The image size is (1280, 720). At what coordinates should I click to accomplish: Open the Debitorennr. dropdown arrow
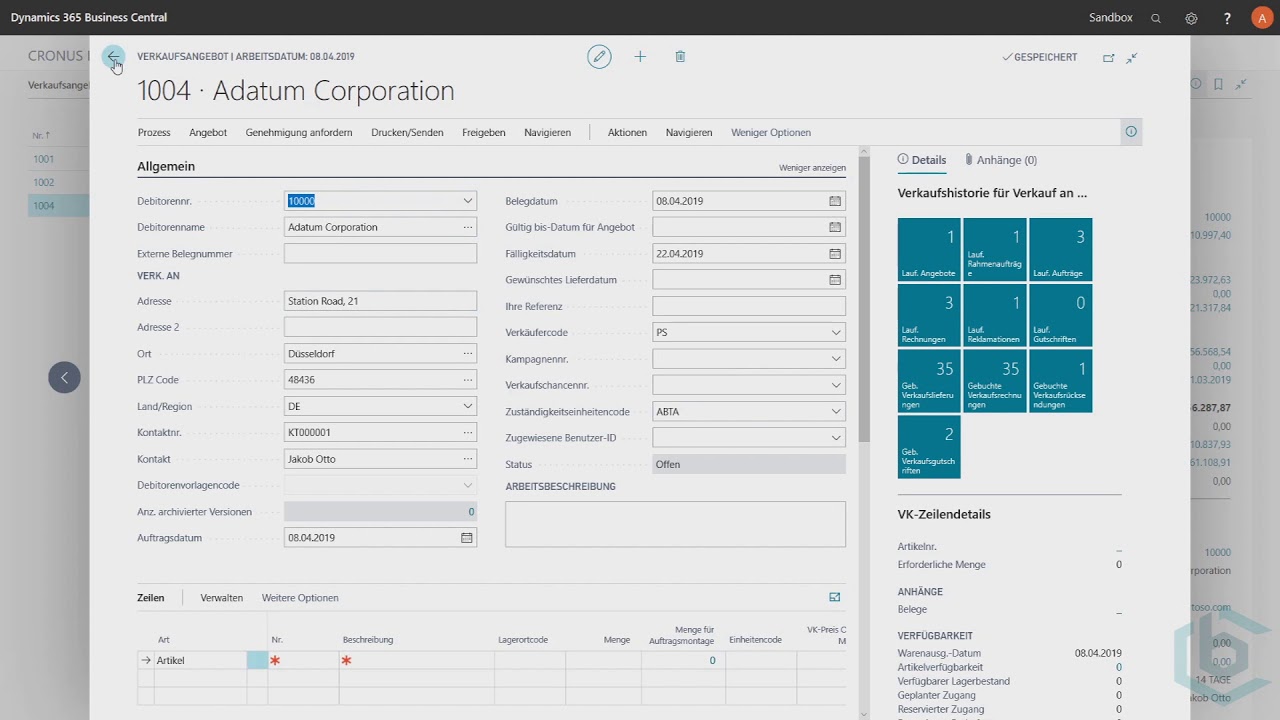click(467, 201)
